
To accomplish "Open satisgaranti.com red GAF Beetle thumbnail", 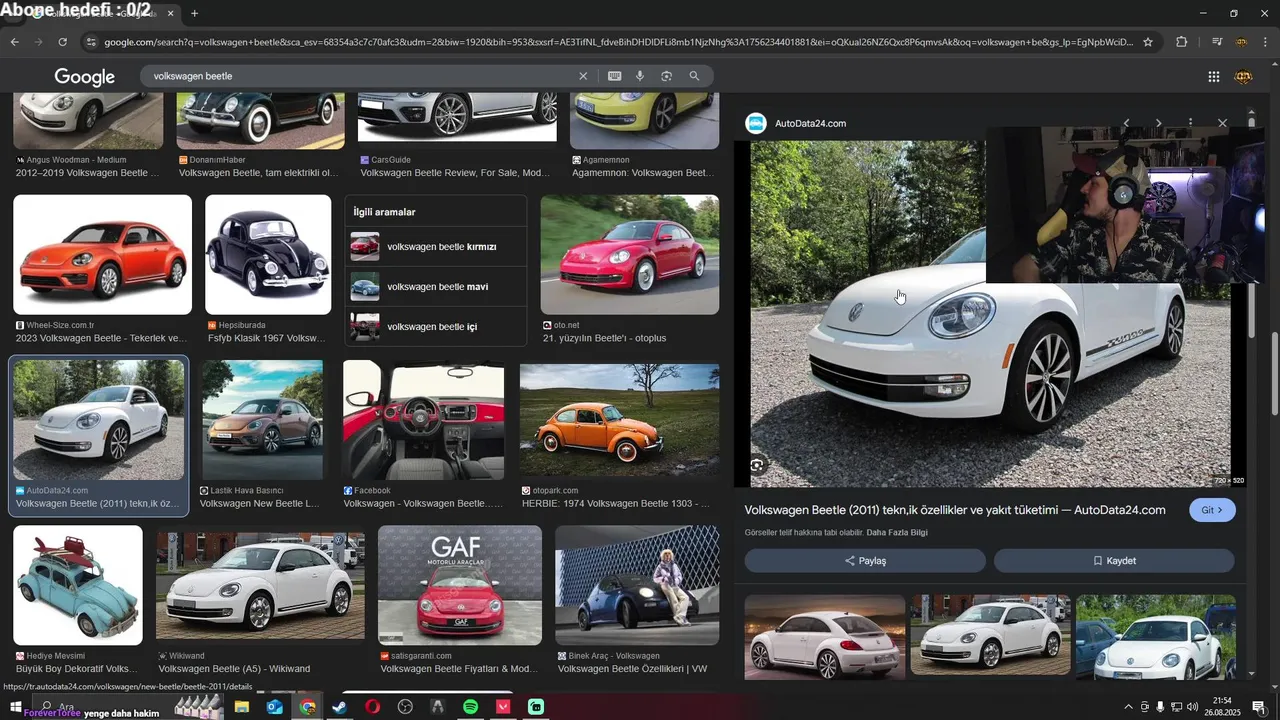I will tap(460, 585).
